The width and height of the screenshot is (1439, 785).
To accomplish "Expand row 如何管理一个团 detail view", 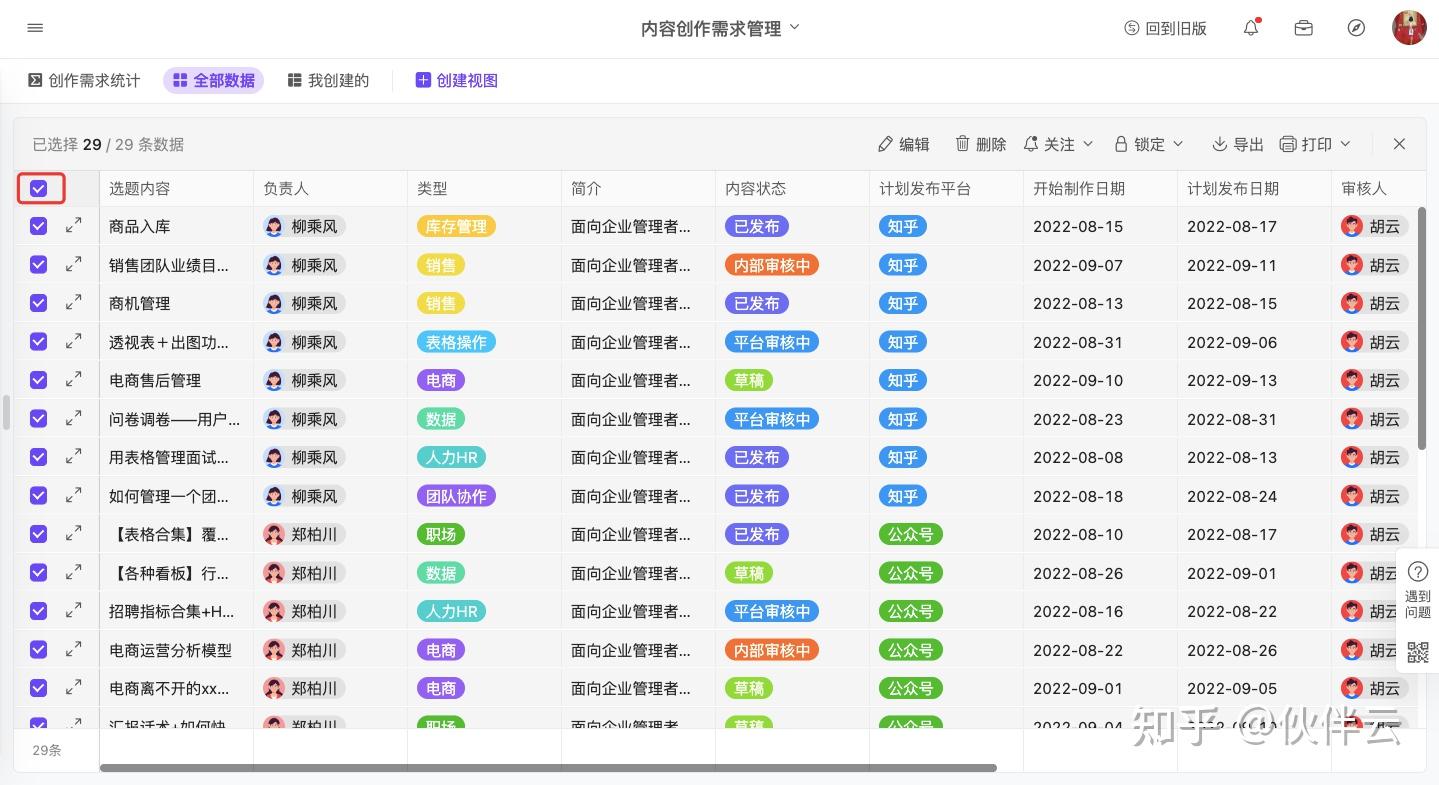I will pyautogui.click(x=73, y=496).
